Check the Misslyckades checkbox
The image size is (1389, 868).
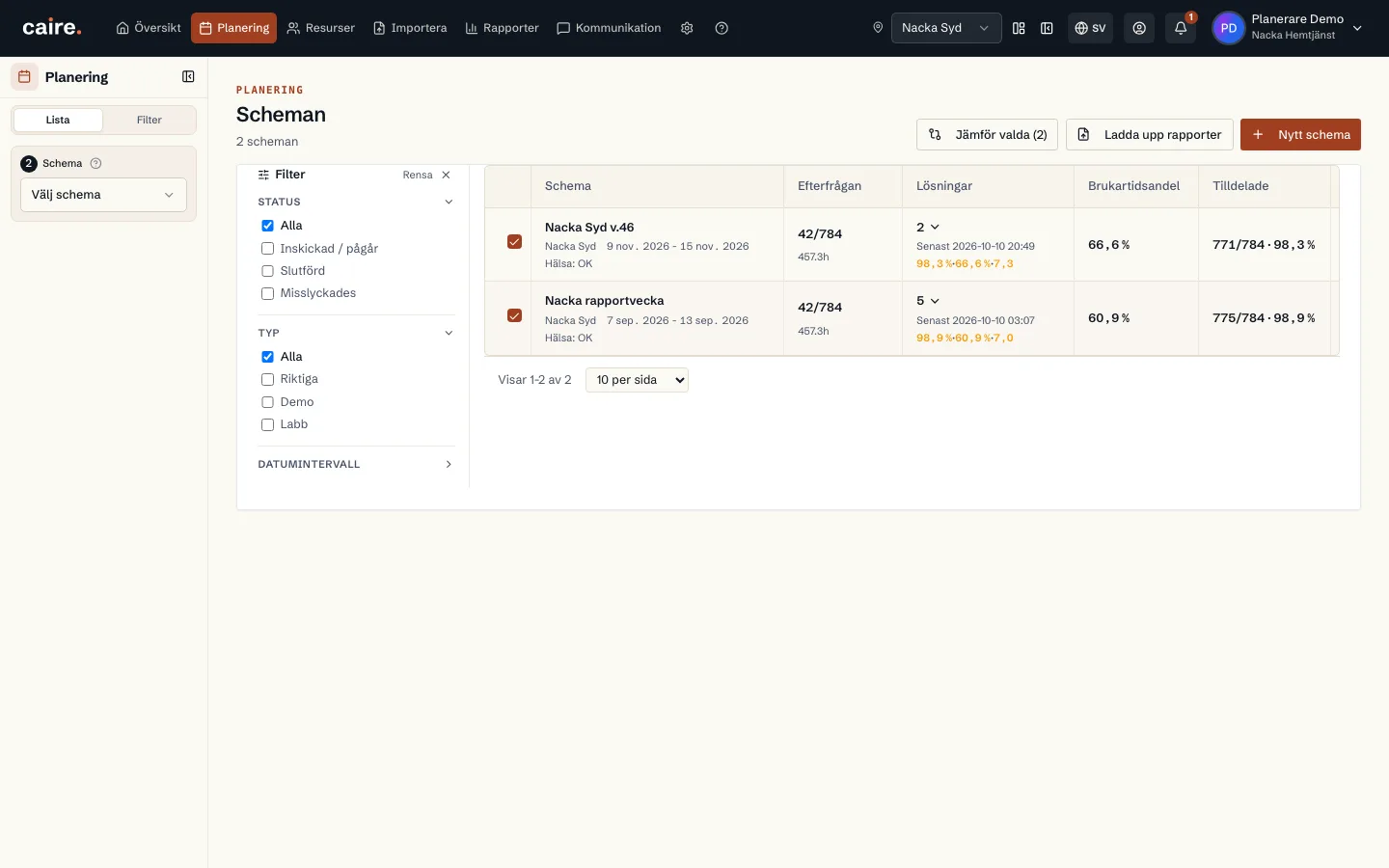point(267,293)
